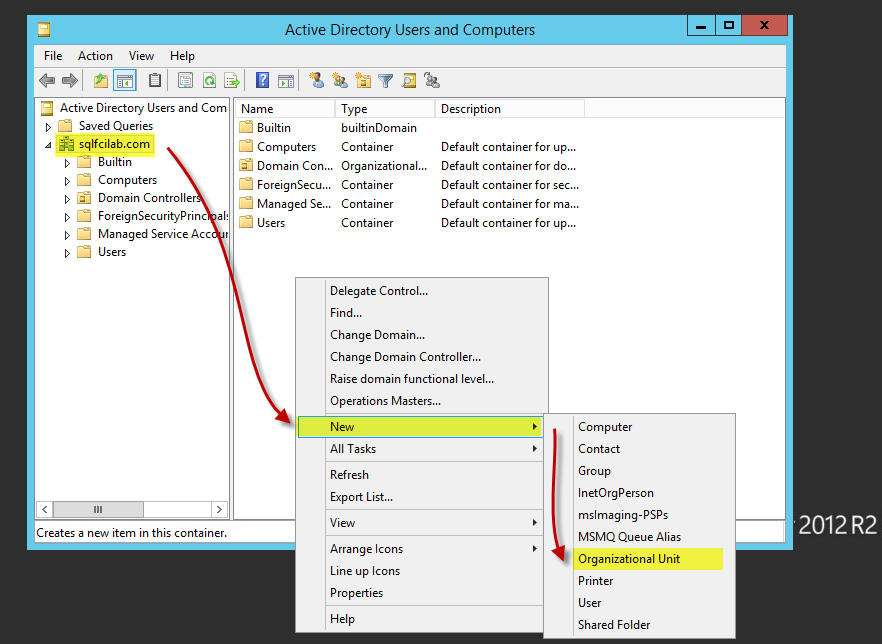Select Operations Masters... menu entry

pyautogui.click(x=420, y=400)
